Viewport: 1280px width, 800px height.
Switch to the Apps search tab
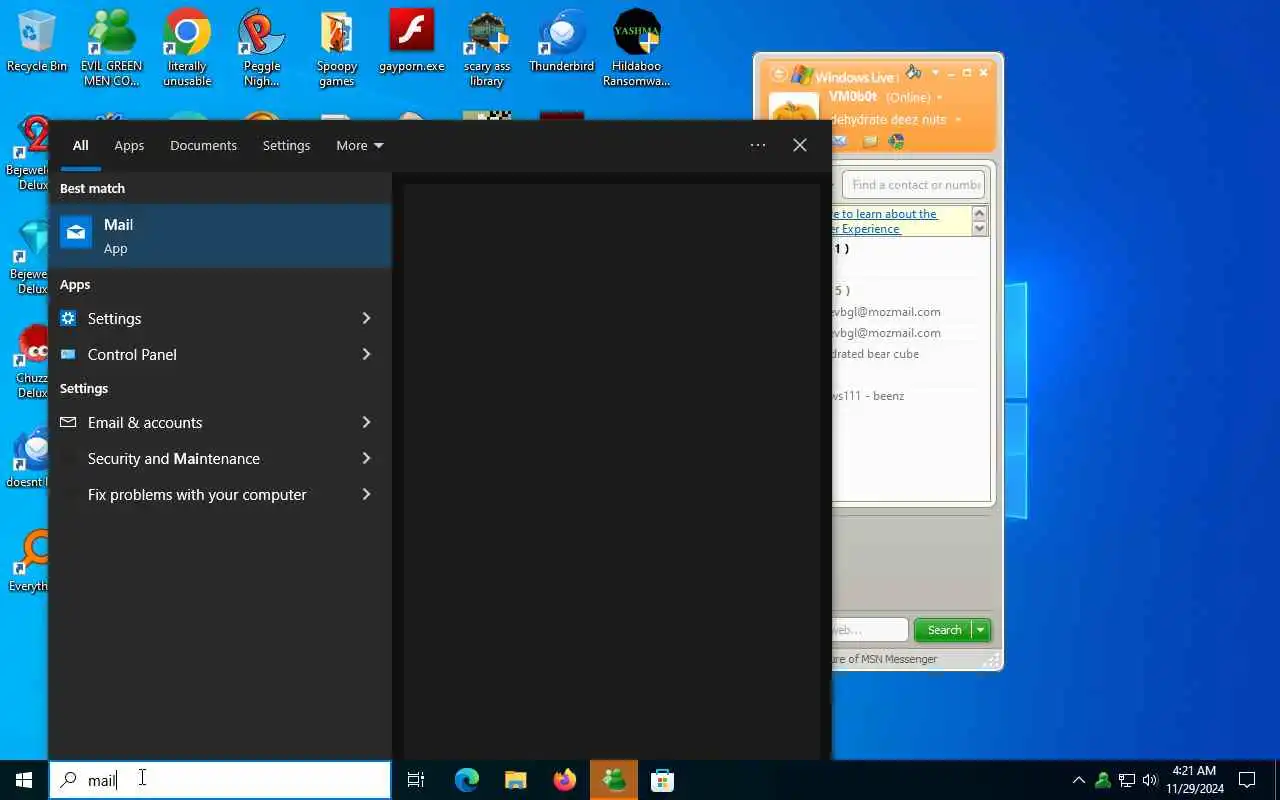tap(129, 145)
